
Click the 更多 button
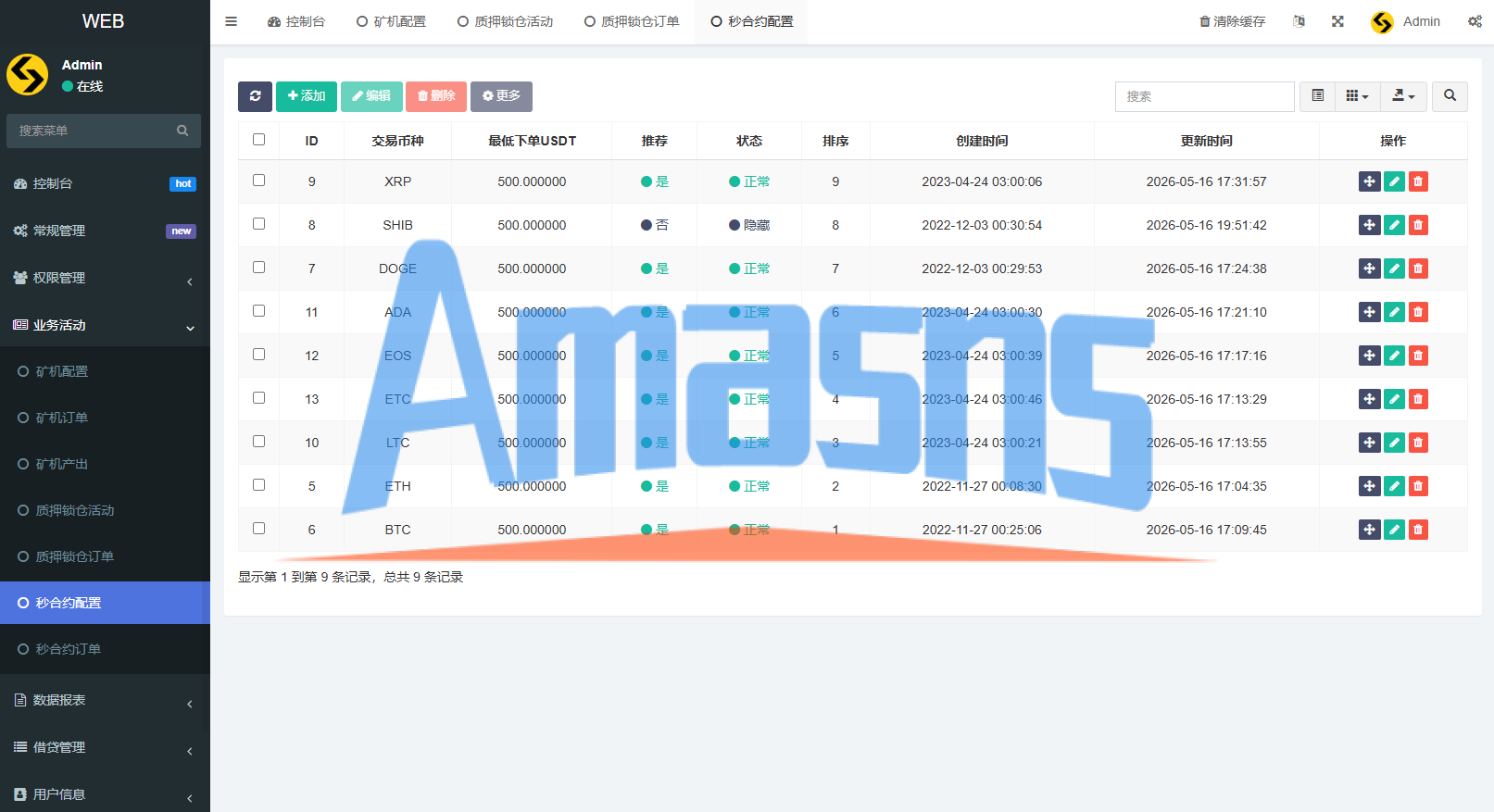click(x=501, y=96)
